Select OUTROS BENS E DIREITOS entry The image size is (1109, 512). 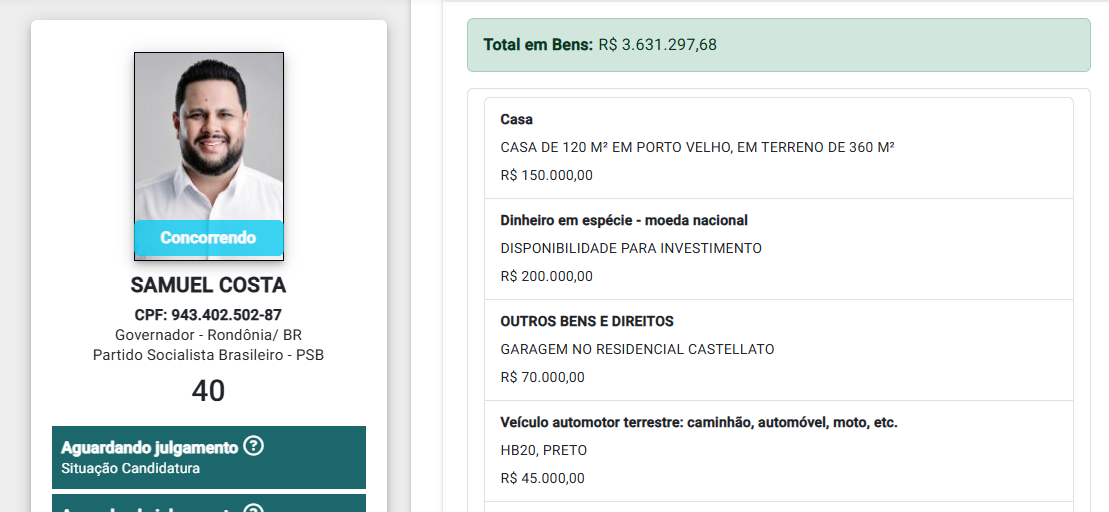point(779,350)
